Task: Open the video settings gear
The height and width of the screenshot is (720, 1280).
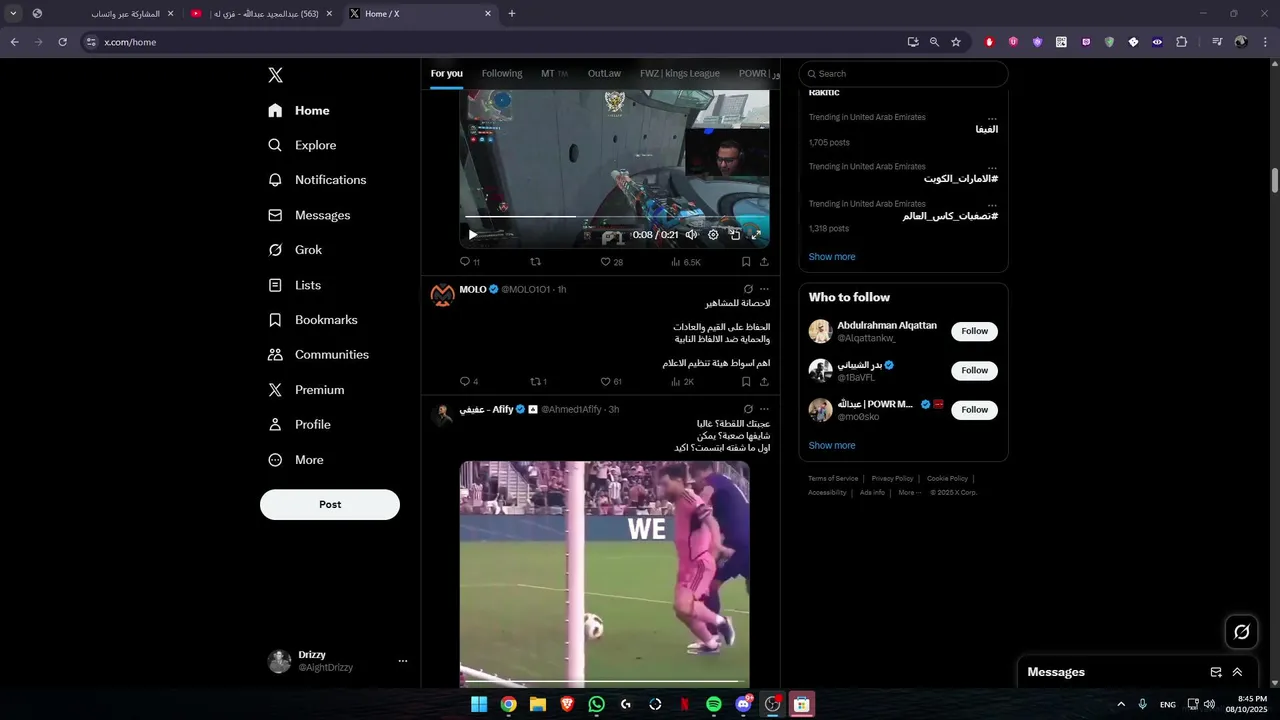Action: pyautogui.click(x=713, y=235)
